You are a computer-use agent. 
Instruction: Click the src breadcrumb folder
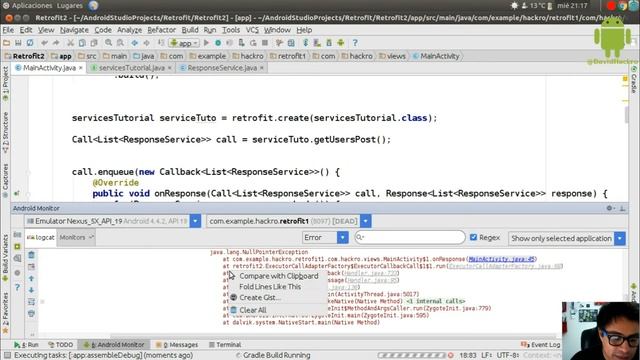point(87,56)
